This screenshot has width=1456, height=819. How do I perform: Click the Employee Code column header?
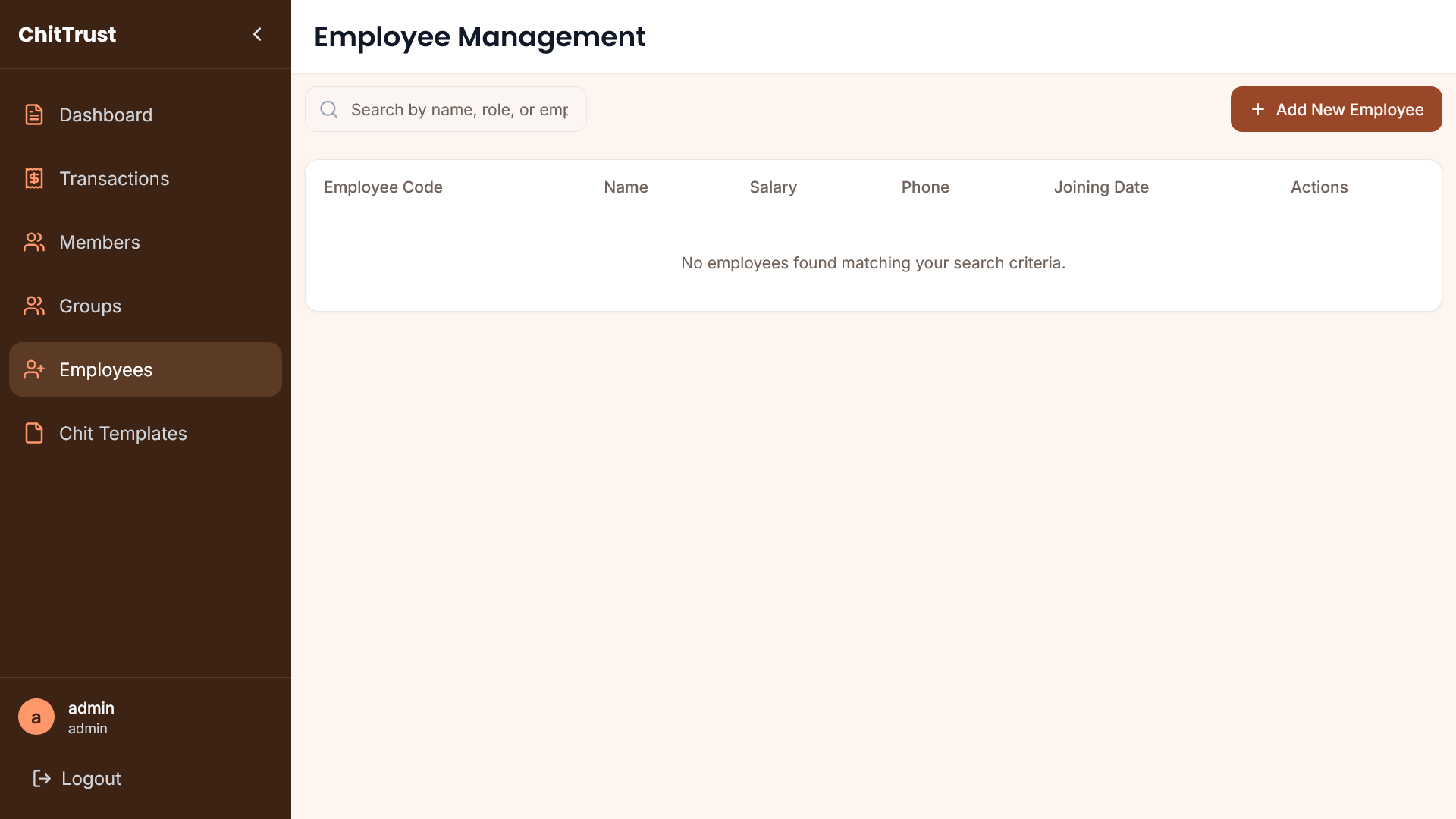(x=383, y=187)
